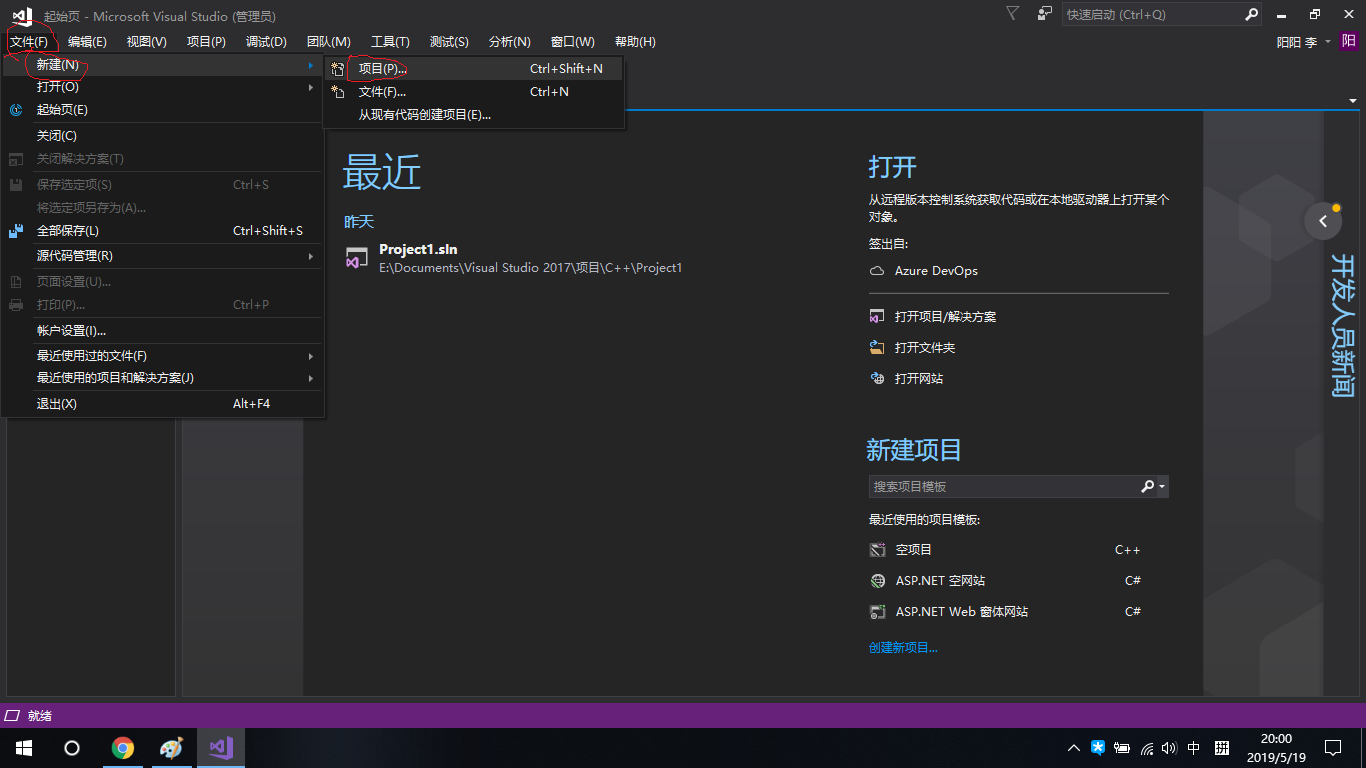Click the Project1.sln solution icon under 昨天
Screen dimensions: 1366x768
pos(355,257)
